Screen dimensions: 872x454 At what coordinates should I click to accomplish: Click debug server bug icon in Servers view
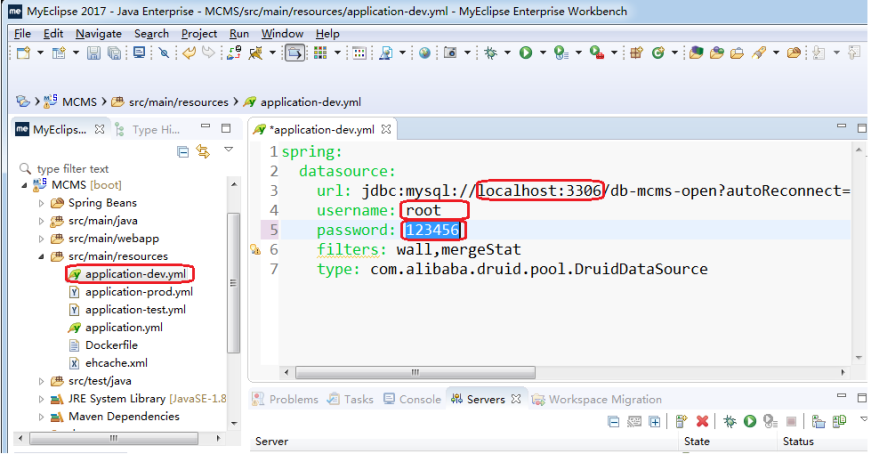pos(730,421)
